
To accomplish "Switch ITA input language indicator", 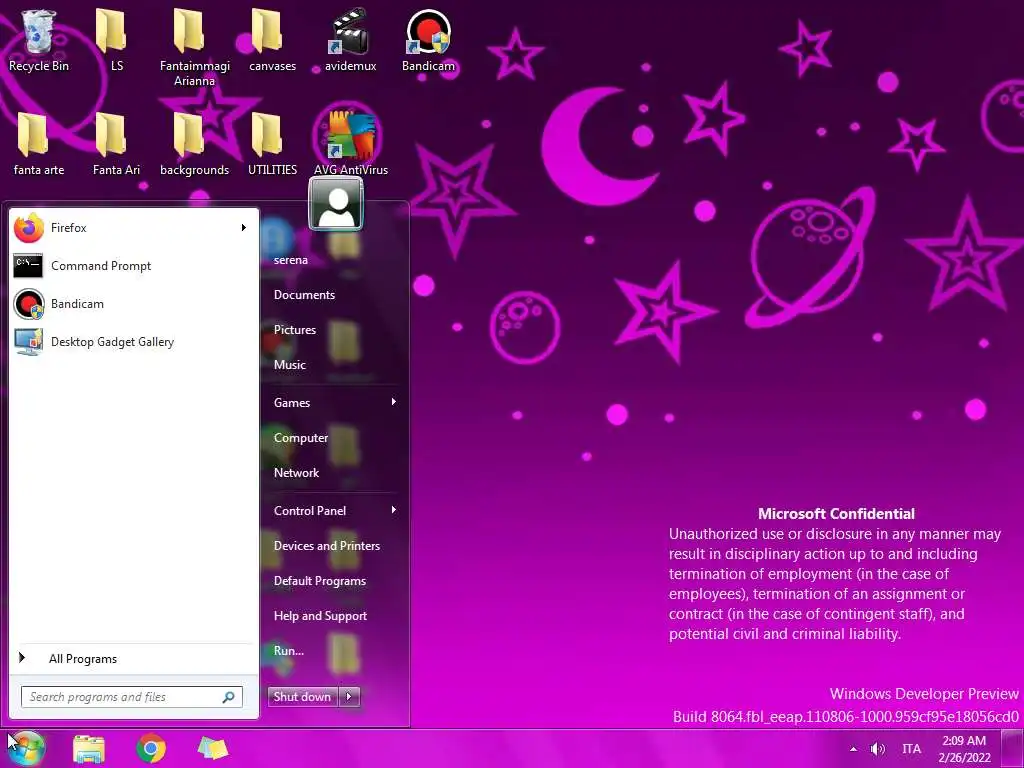I will (912, 749).
